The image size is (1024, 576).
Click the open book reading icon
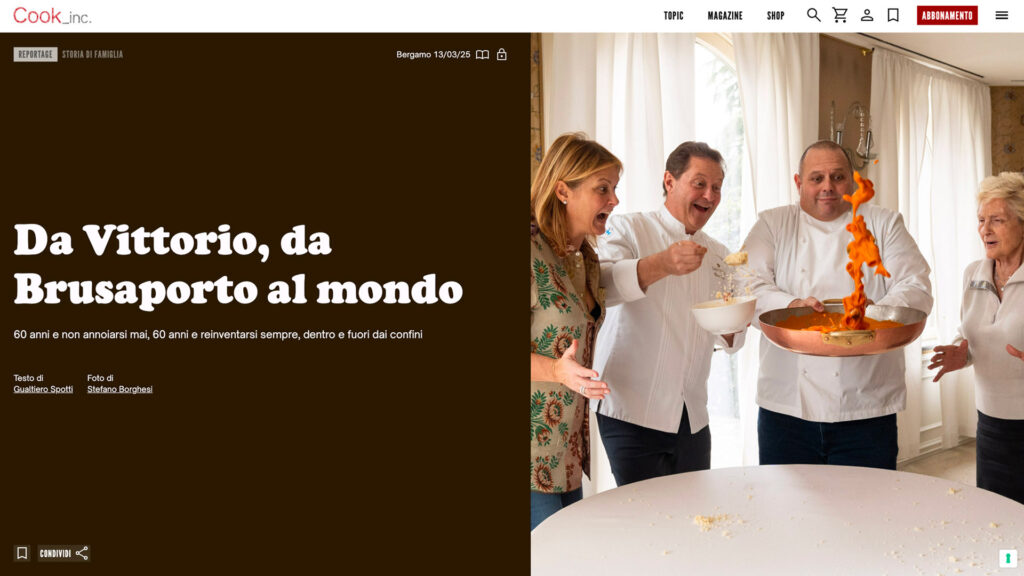point(482,55)
